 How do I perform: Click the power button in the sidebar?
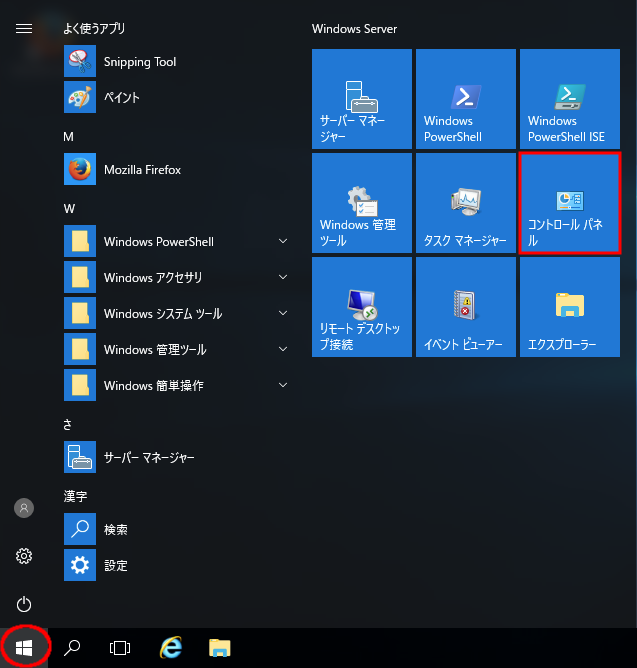point(24,604)
